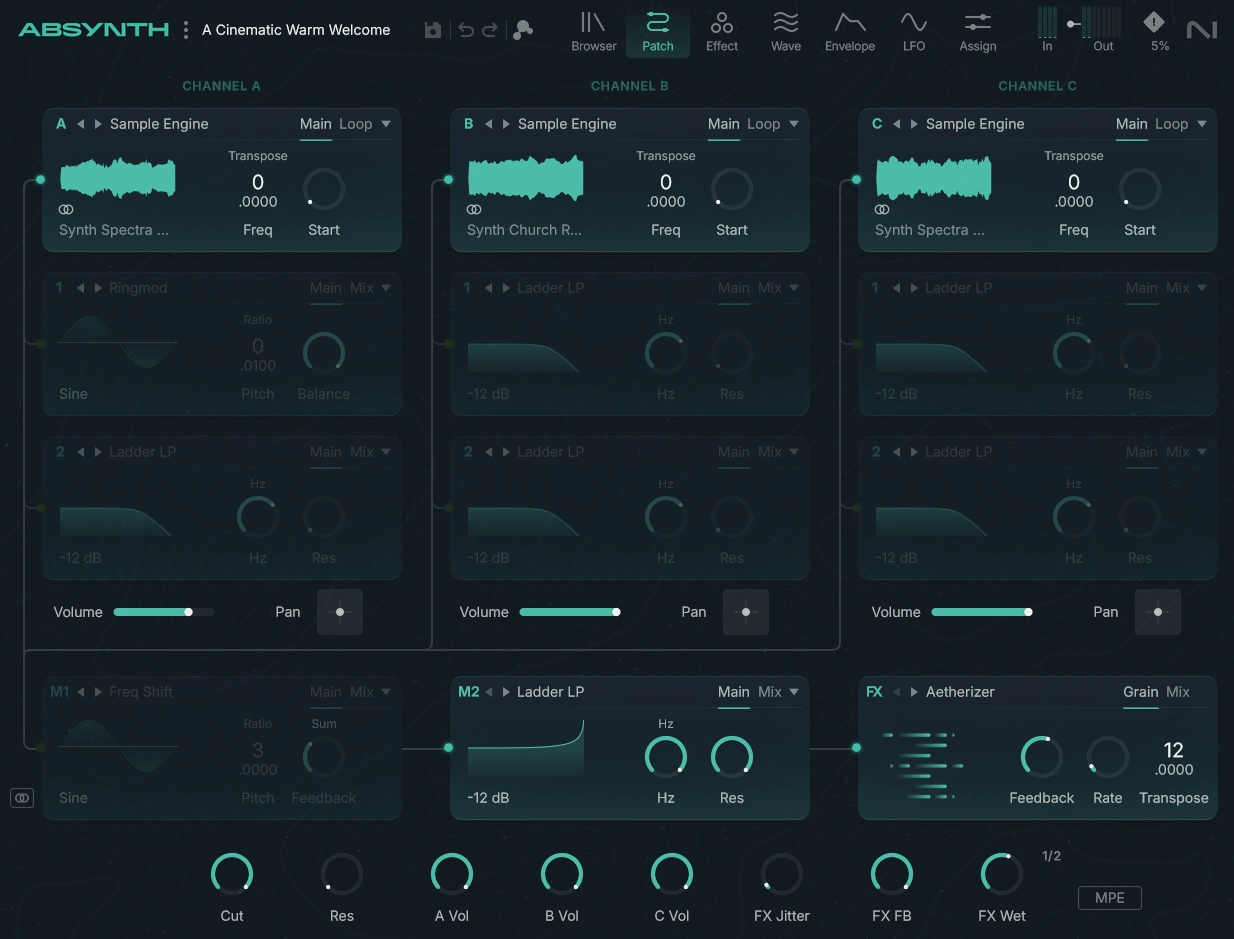
Task: Click preset name A Cinematic Warm Welcome
Action: pos(296,30)
